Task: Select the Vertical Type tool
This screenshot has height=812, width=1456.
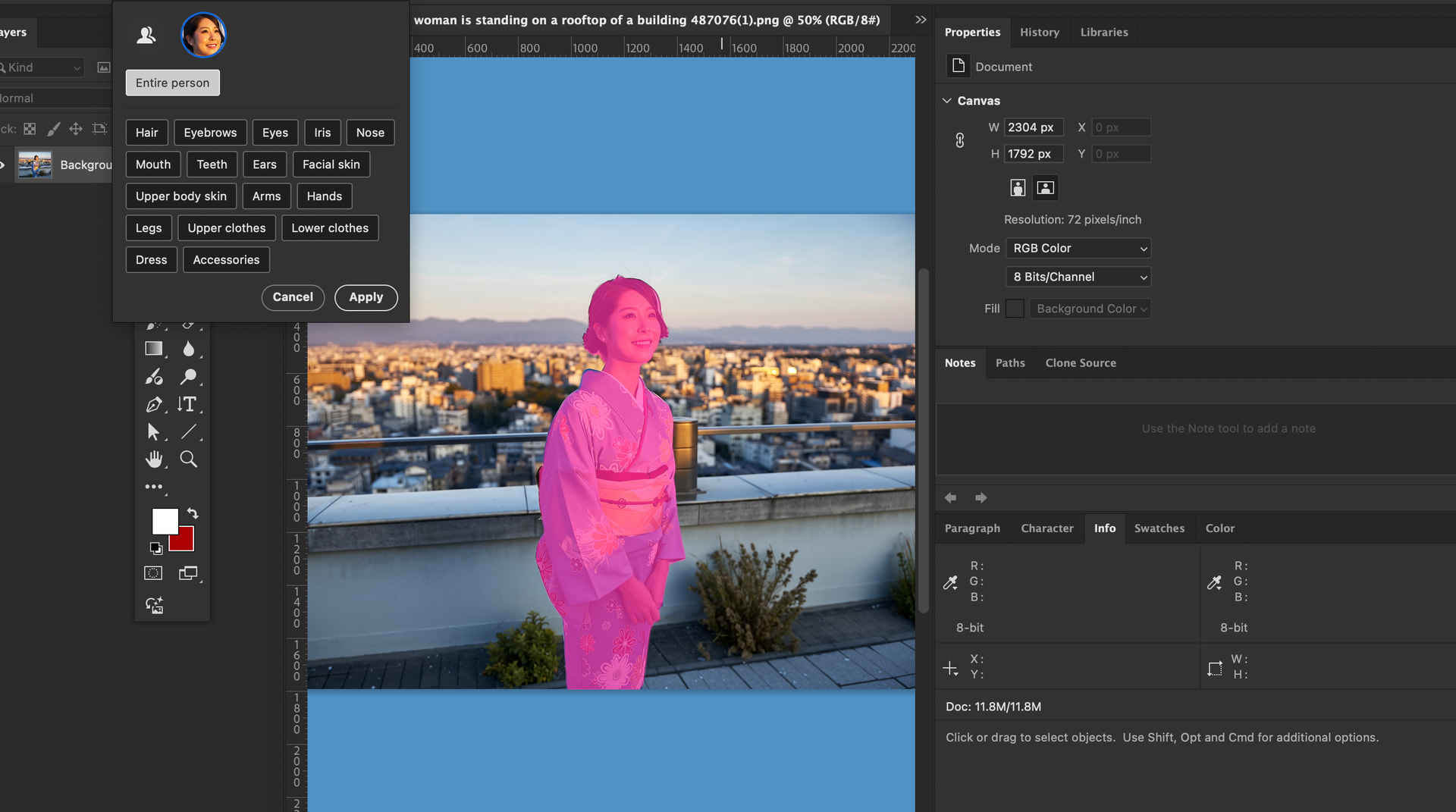Action: pos(187,404)
